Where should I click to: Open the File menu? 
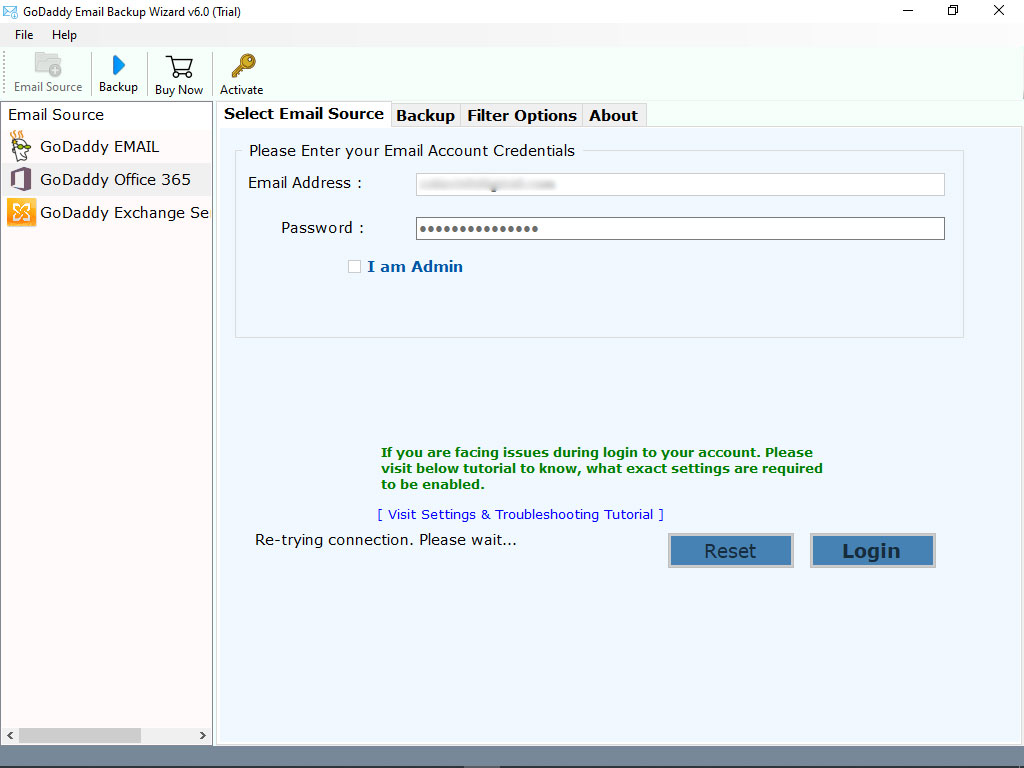24,35
